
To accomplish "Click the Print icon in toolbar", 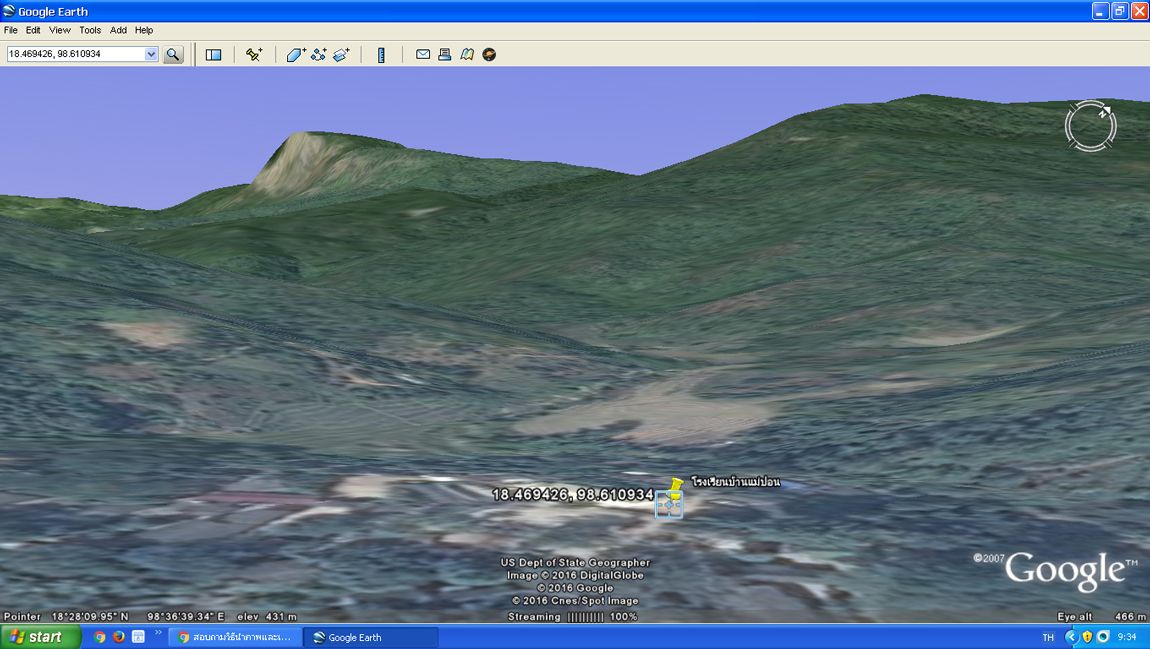I will [x=445, y=55].
